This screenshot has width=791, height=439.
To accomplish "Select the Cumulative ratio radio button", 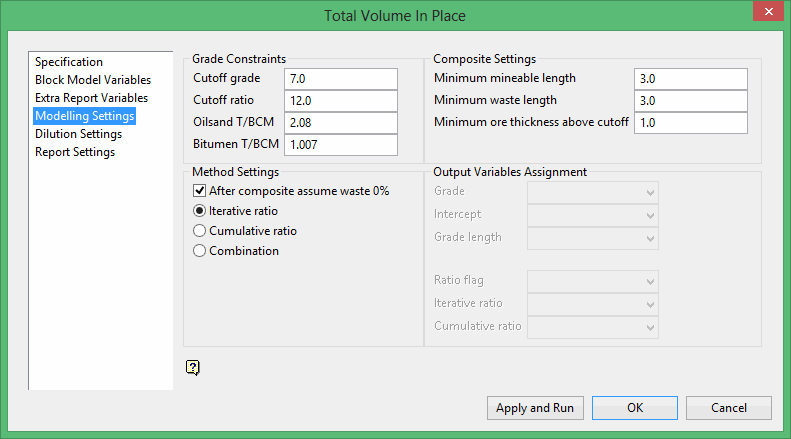I will click(199, 231).
